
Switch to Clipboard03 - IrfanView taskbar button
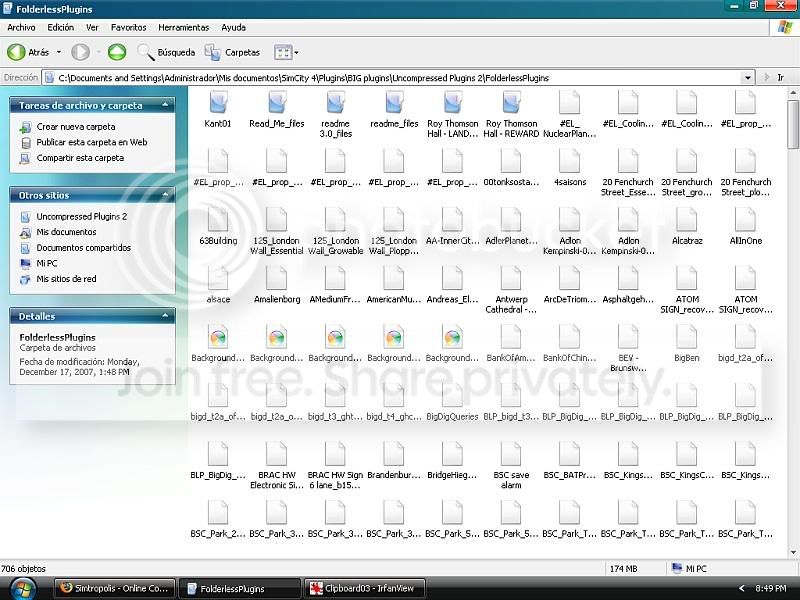[x=365, y=588]
